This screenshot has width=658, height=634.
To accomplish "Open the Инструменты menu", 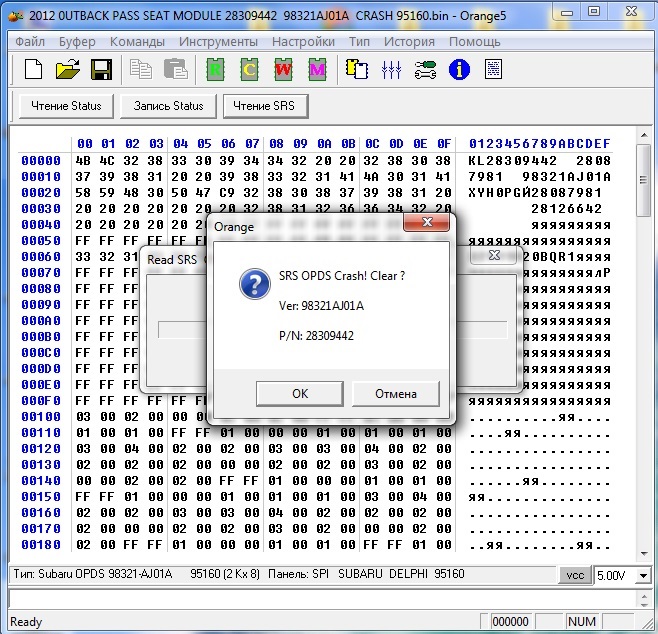I will pyautogui.click(x=218, y=42).
